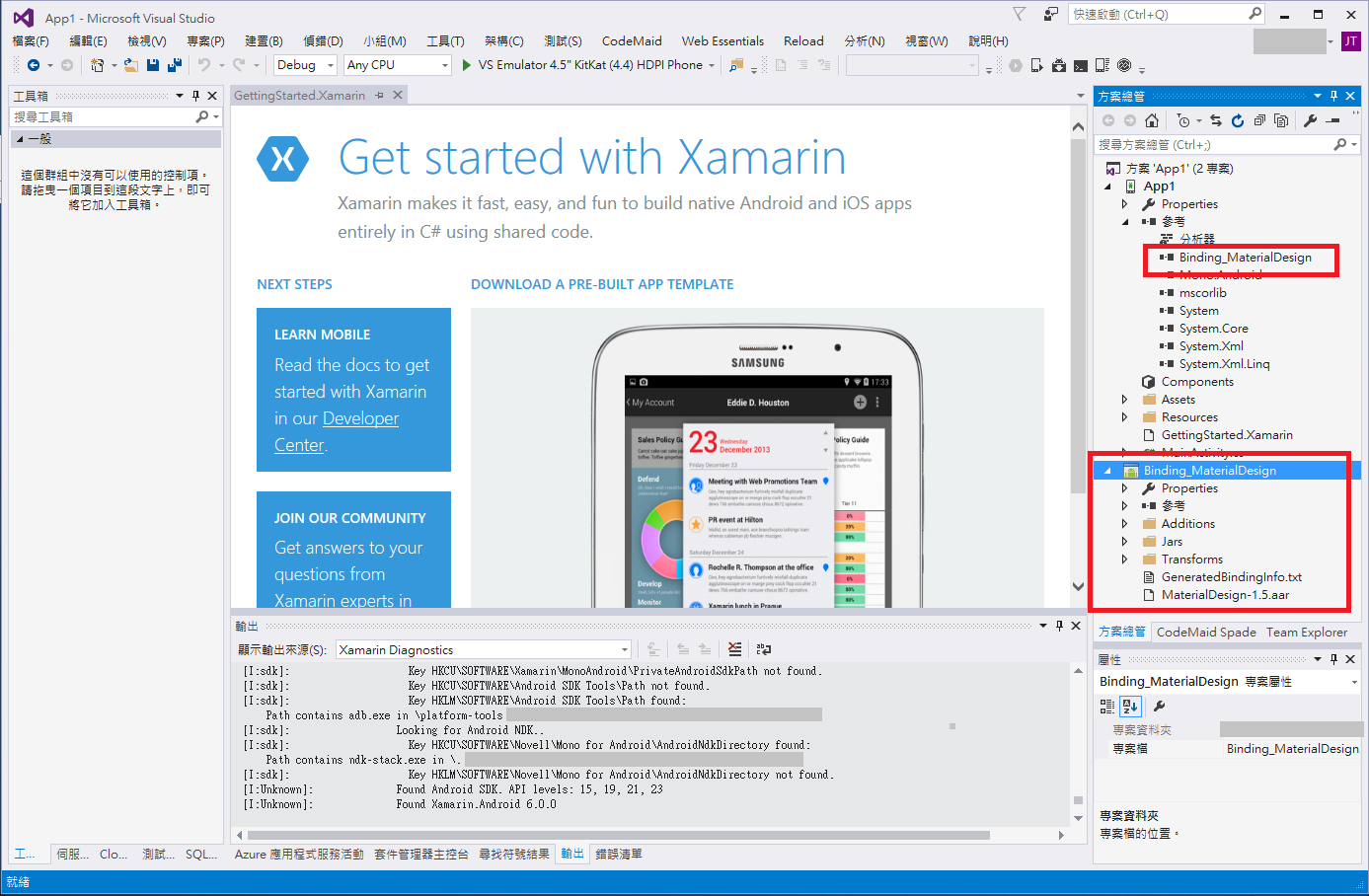The image size is (1369, 896).
Task: Click the Find in Files icon
Action: (736, 65)
